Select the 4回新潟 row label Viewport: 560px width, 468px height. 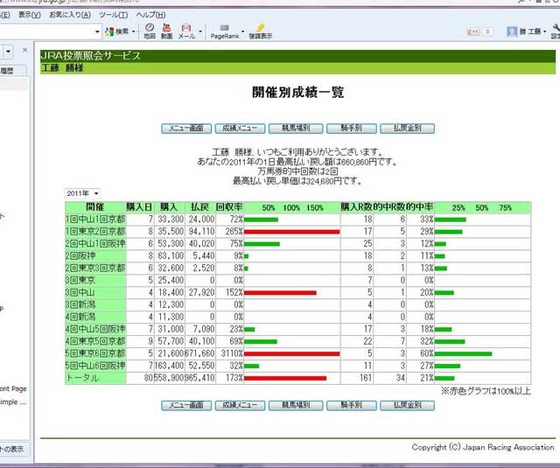click(95, 317)
